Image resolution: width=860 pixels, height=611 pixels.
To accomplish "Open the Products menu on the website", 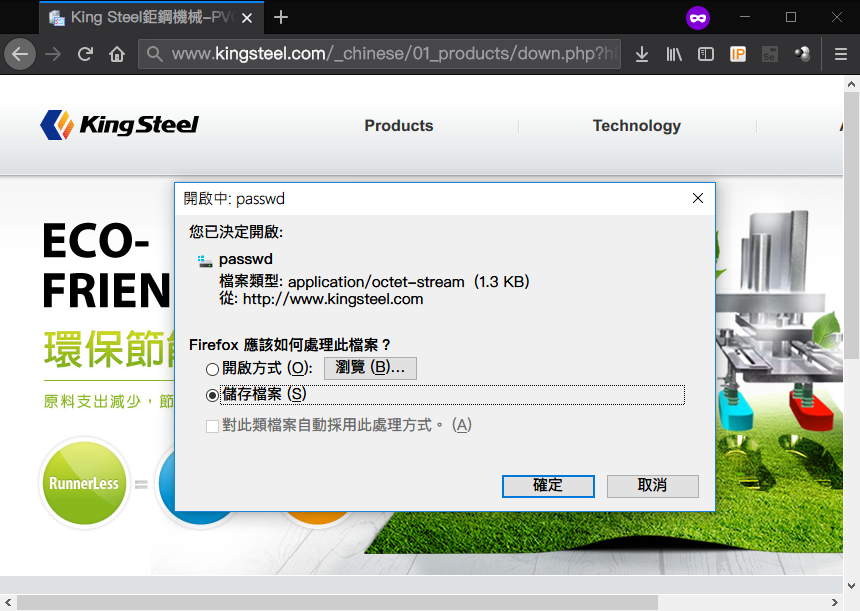I will tap(399, 126).
